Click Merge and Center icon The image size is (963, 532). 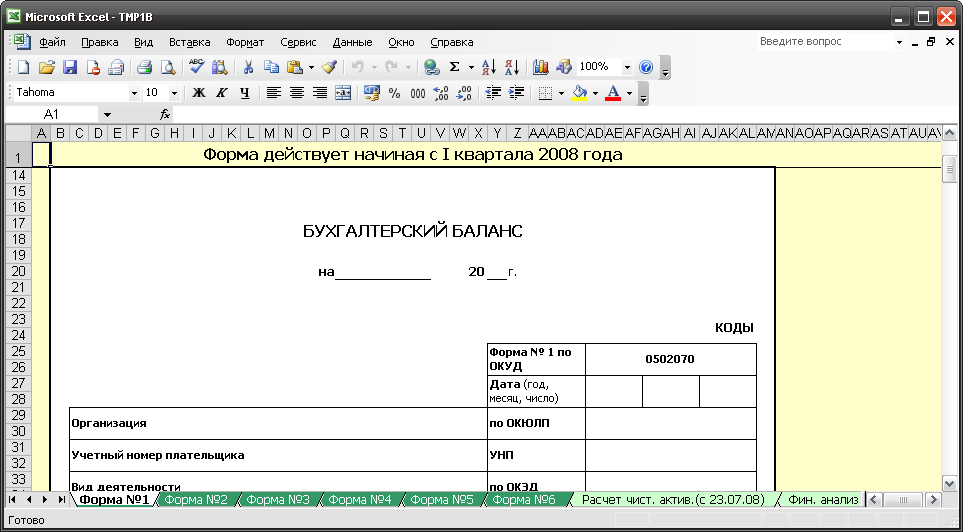click(x=343, y=93)
